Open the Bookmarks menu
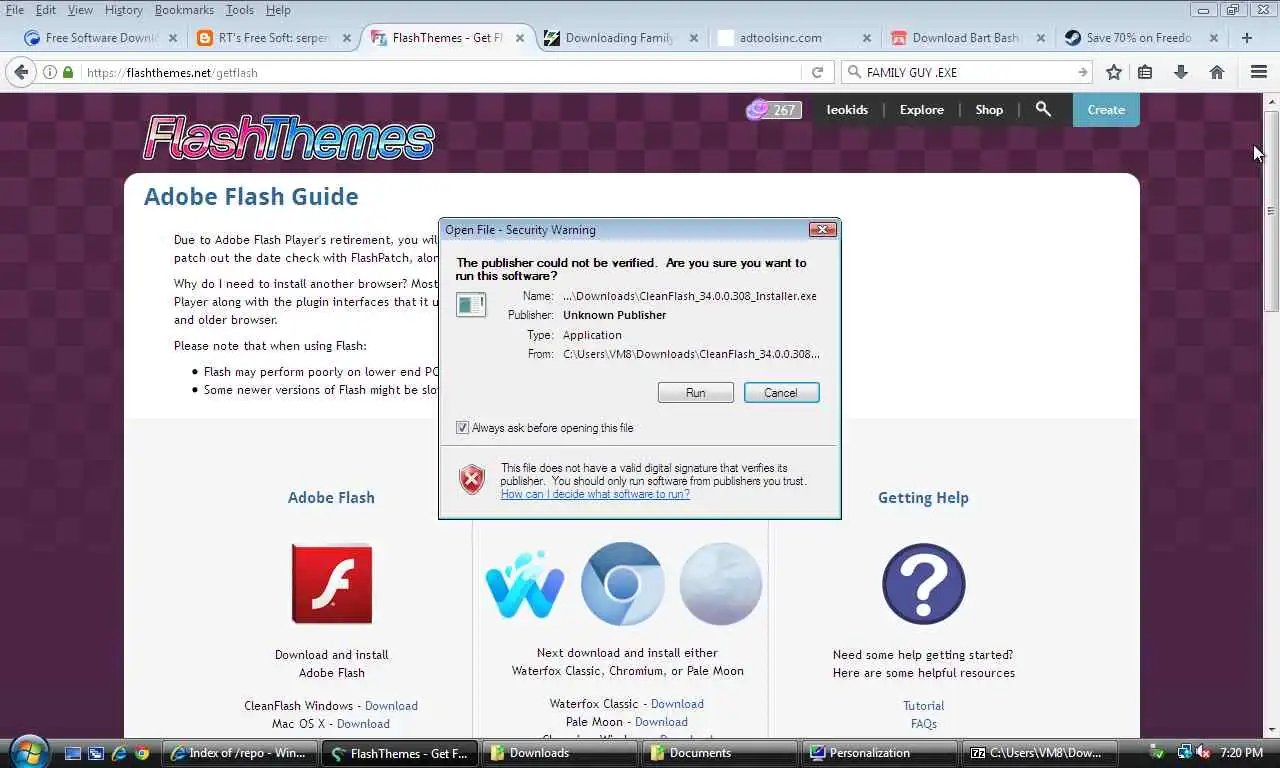 [184, 10]
